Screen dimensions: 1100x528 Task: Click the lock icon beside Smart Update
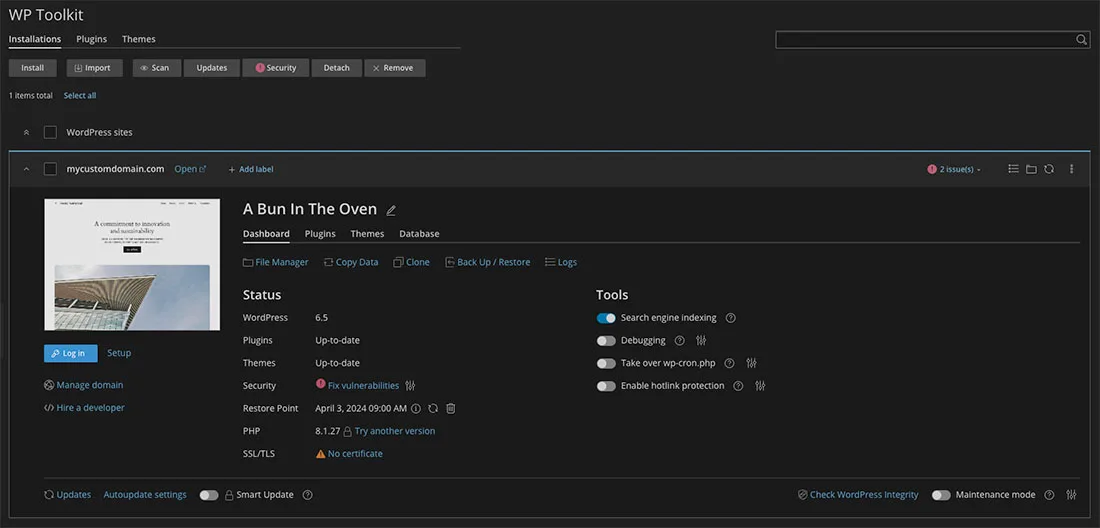tap(229, 495)
